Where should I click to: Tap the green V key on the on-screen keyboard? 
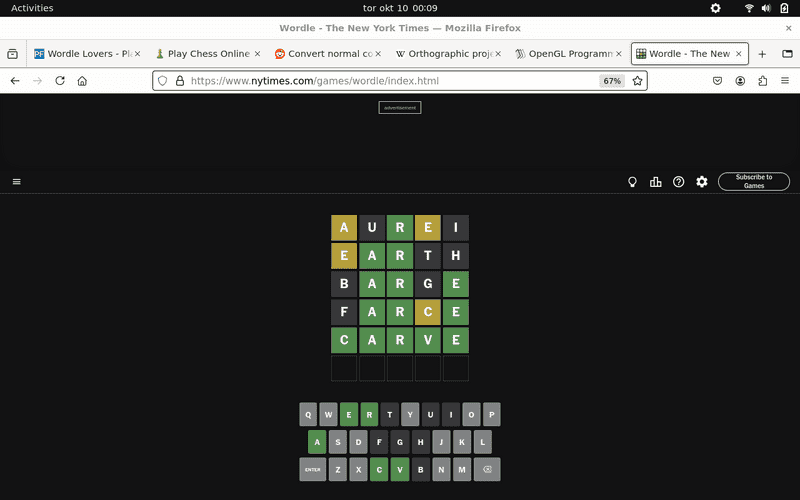tap(400, 469)
